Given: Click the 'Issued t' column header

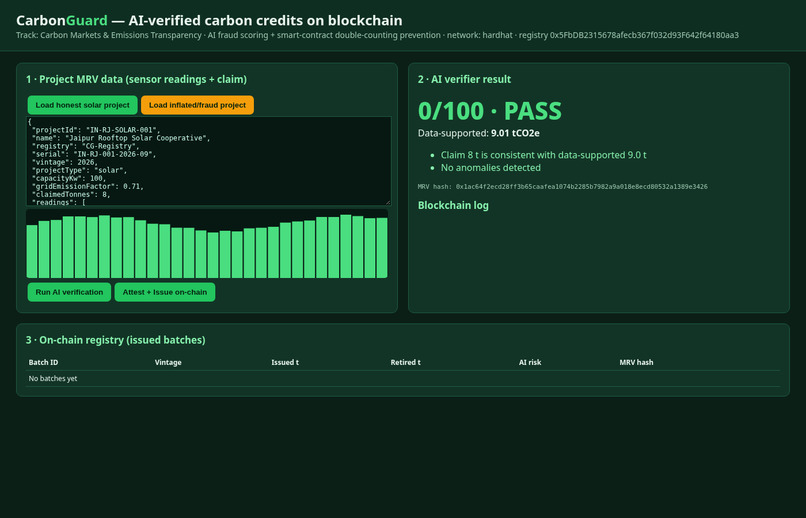Looking at the screenshot, I should tap(285, 362).
